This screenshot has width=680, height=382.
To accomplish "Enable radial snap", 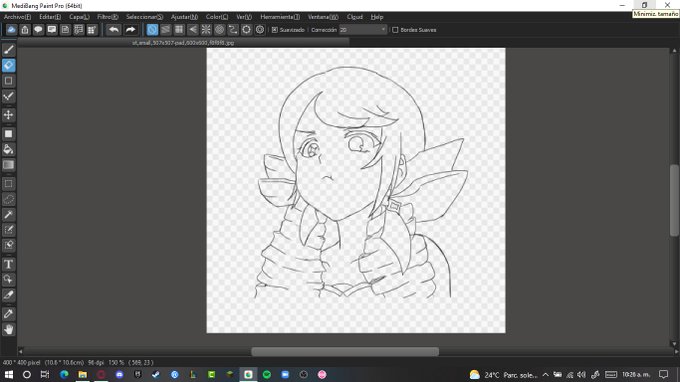I will point(206,29).
